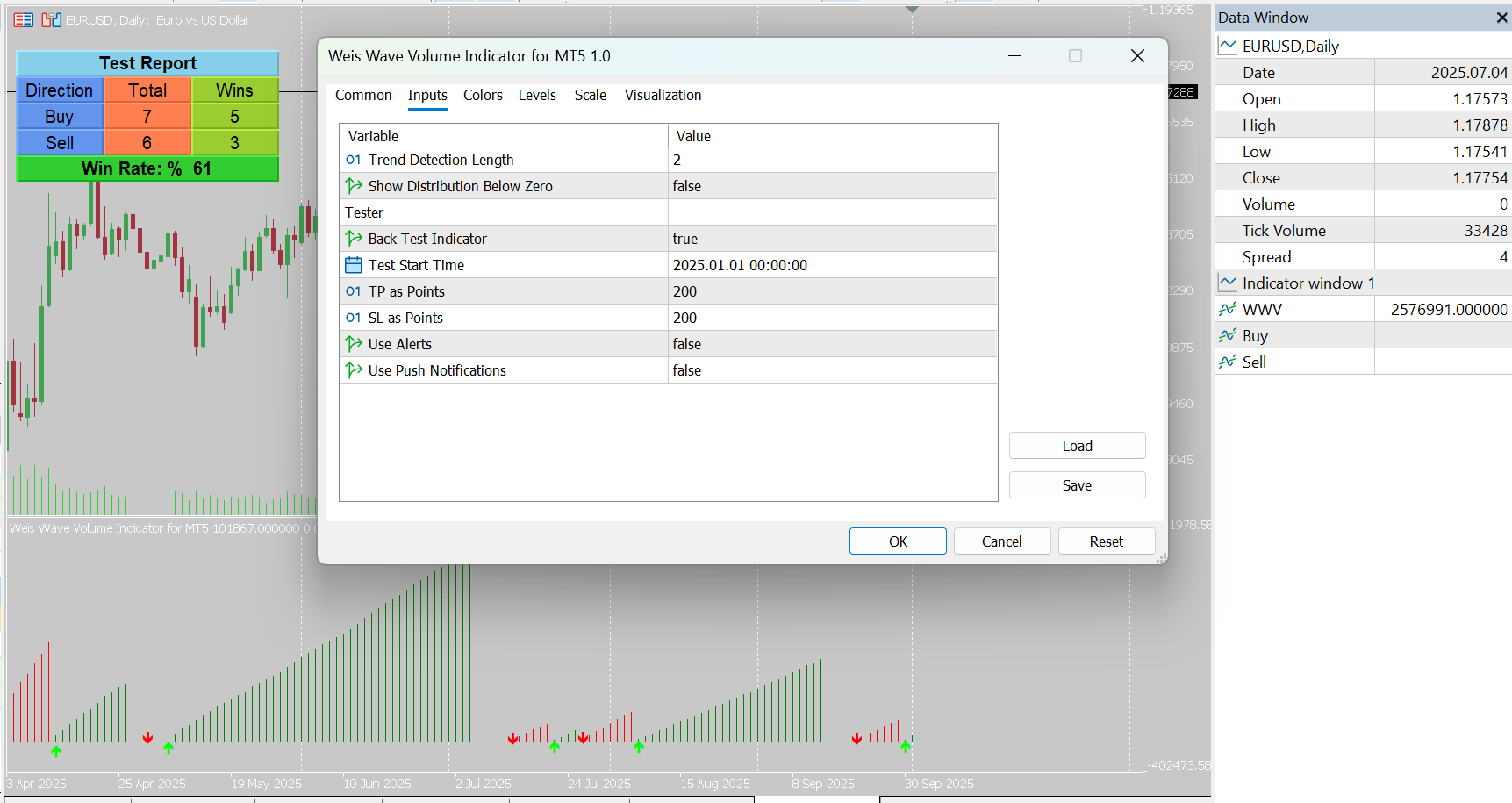Viewport: 1512px width, 803px height.
Task: Edit the SL as Points value 200
Action: (833, 318)
